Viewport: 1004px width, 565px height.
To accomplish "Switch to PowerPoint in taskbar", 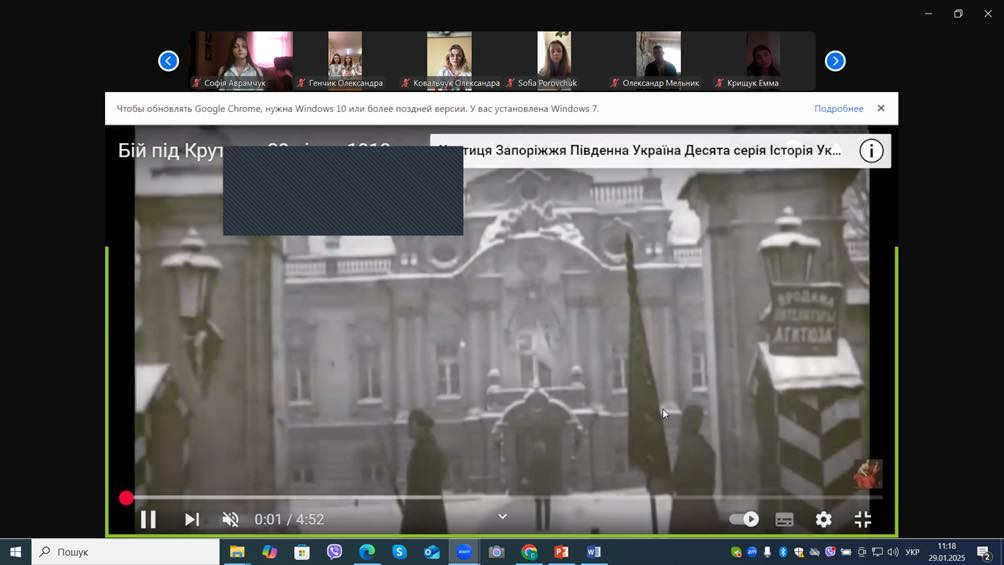I will coord(562,552).
